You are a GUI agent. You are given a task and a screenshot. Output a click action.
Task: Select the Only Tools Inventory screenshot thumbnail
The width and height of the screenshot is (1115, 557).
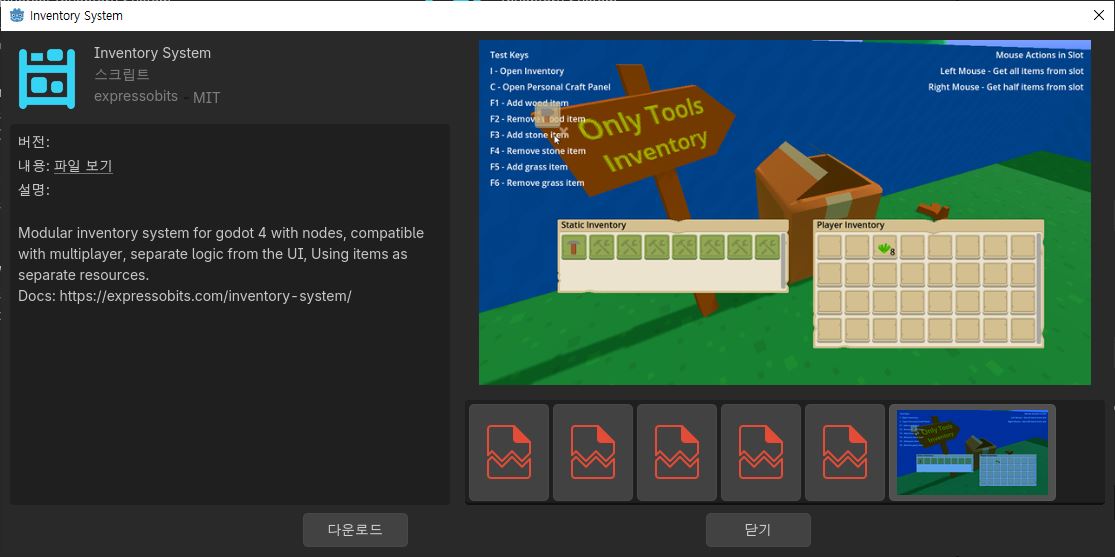[x=972, y=452]
